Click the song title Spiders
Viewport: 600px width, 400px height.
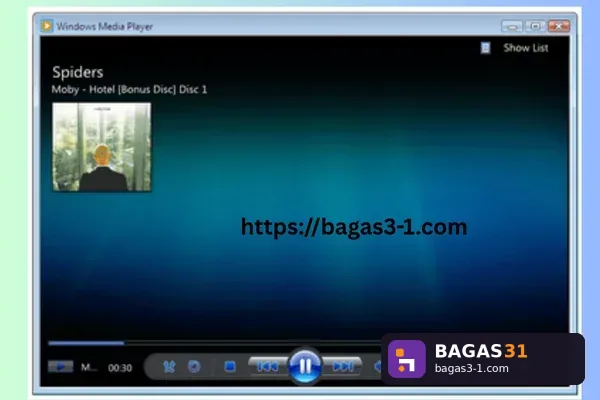pos(78,72)
